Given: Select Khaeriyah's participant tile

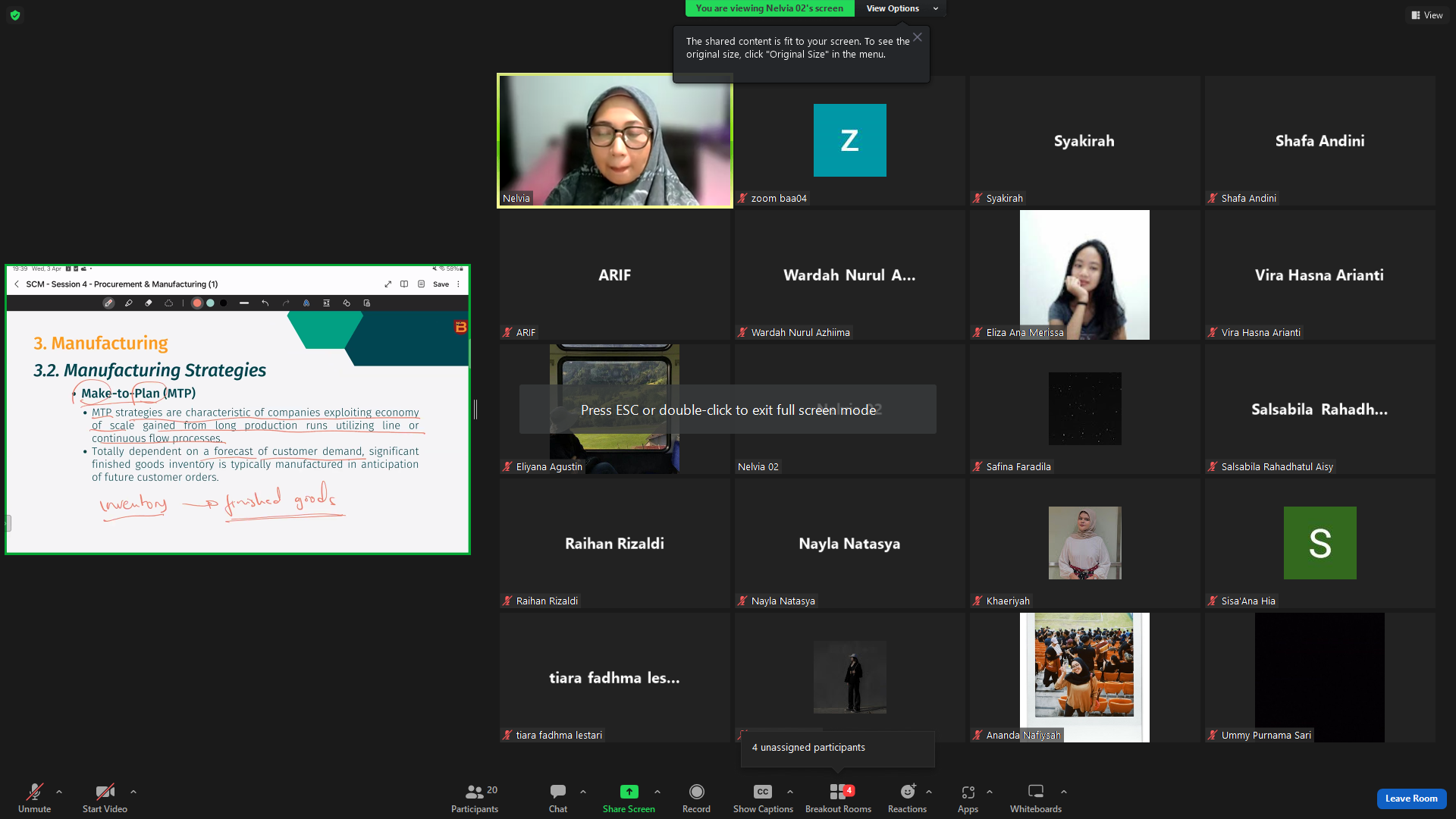Looking at the screenshot, I should (1084, 543).
